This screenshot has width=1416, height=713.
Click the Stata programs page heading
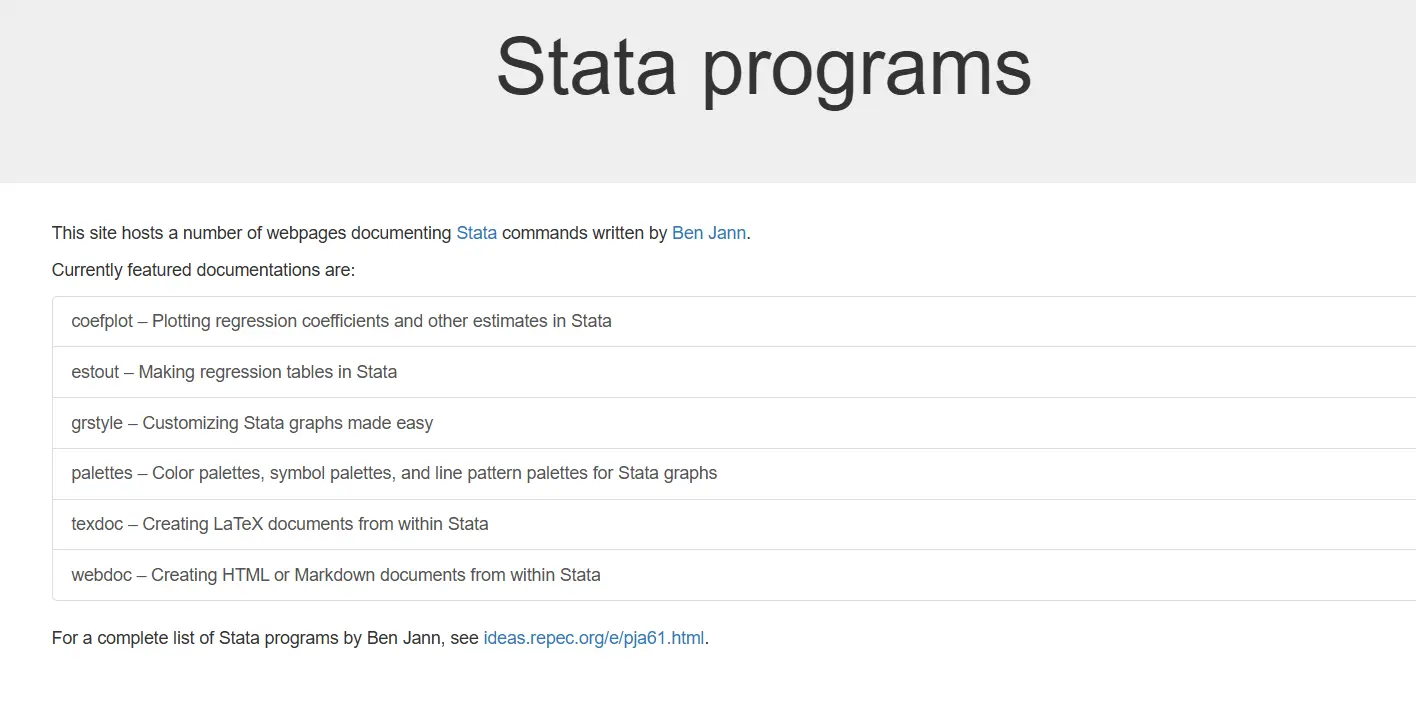(763, 67)
